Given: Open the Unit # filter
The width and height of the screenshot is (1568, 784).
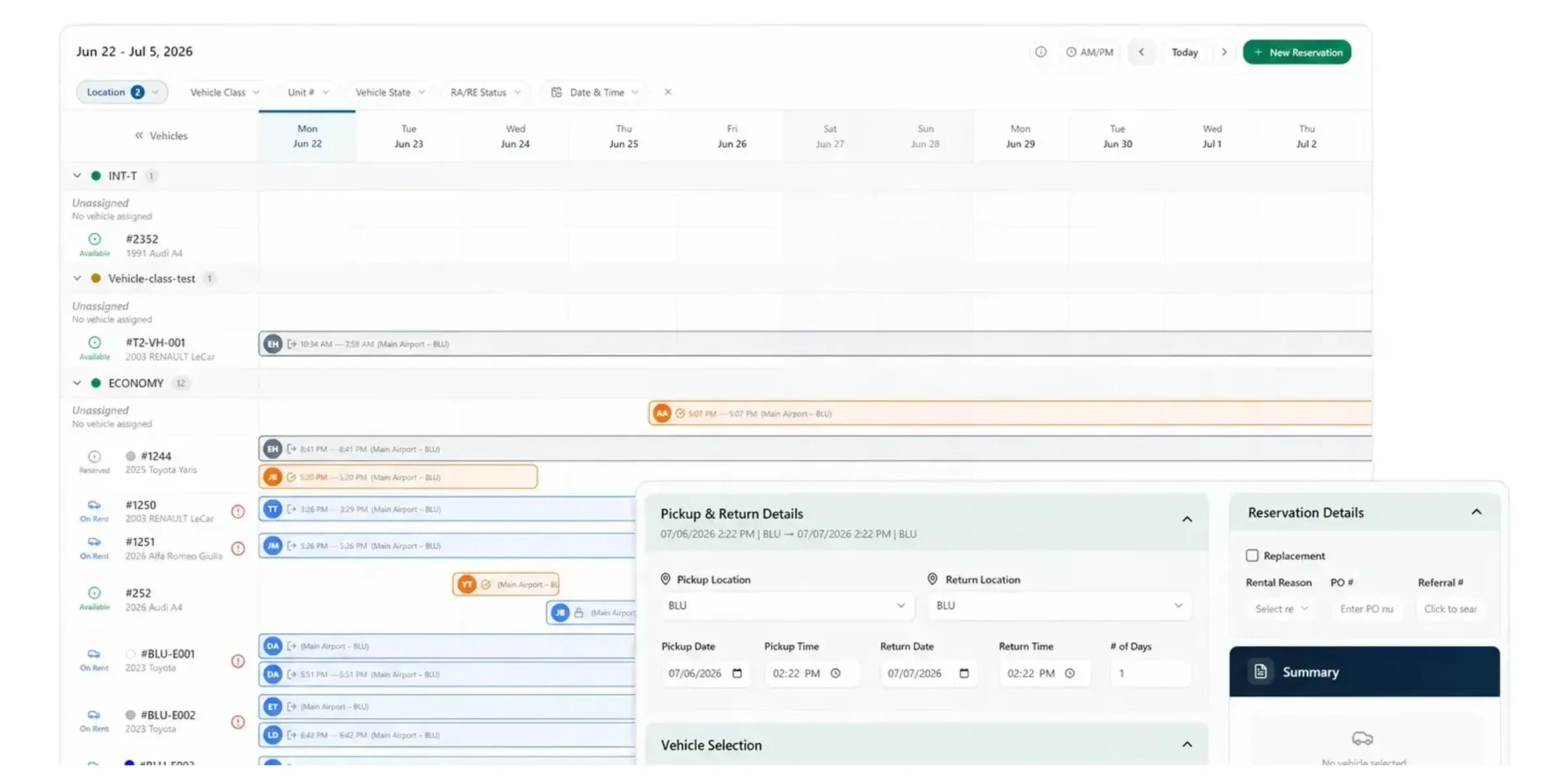Looking at the screenshot, I should tap(308, 92).
